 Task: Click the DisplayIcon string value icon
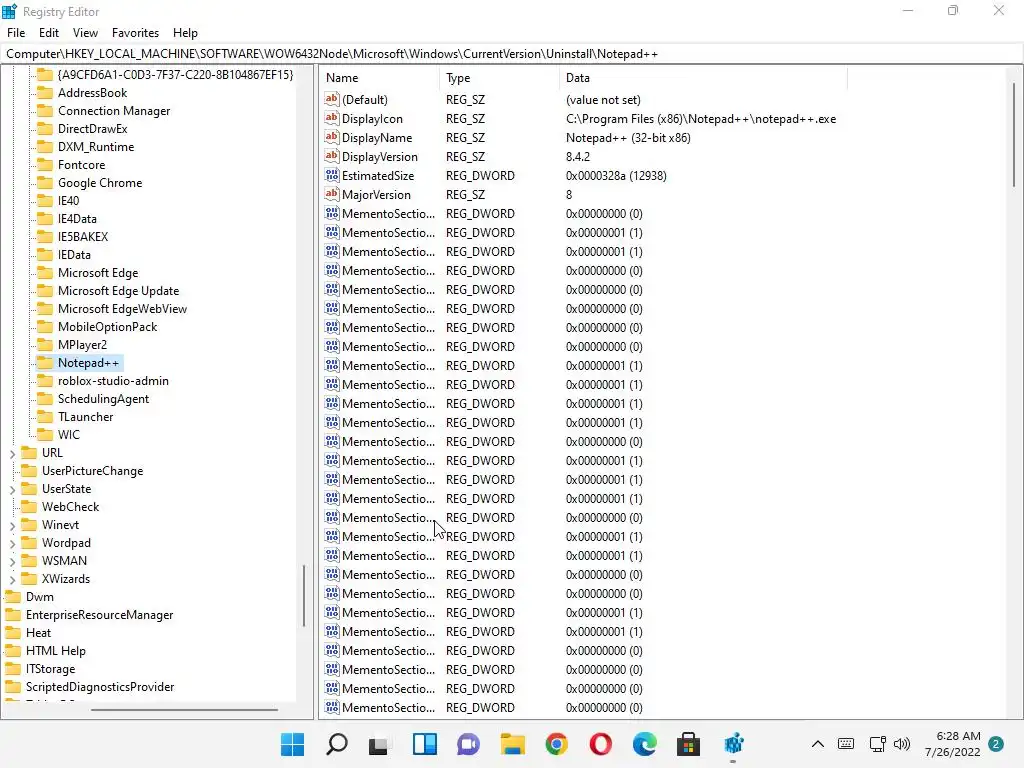pos(332,118)
